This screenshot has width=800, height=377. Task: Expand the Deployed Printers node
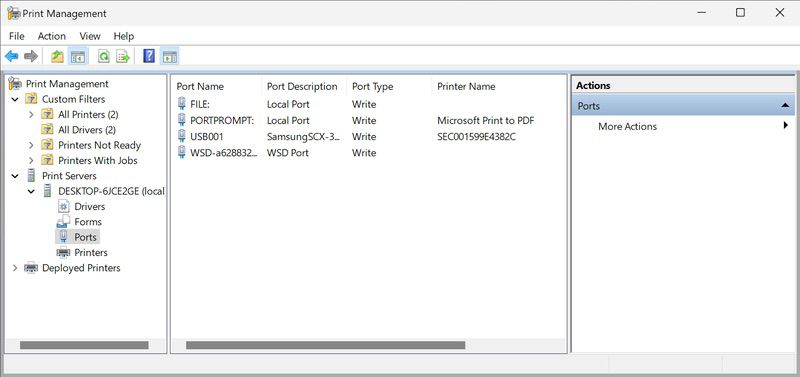(15, 268)
